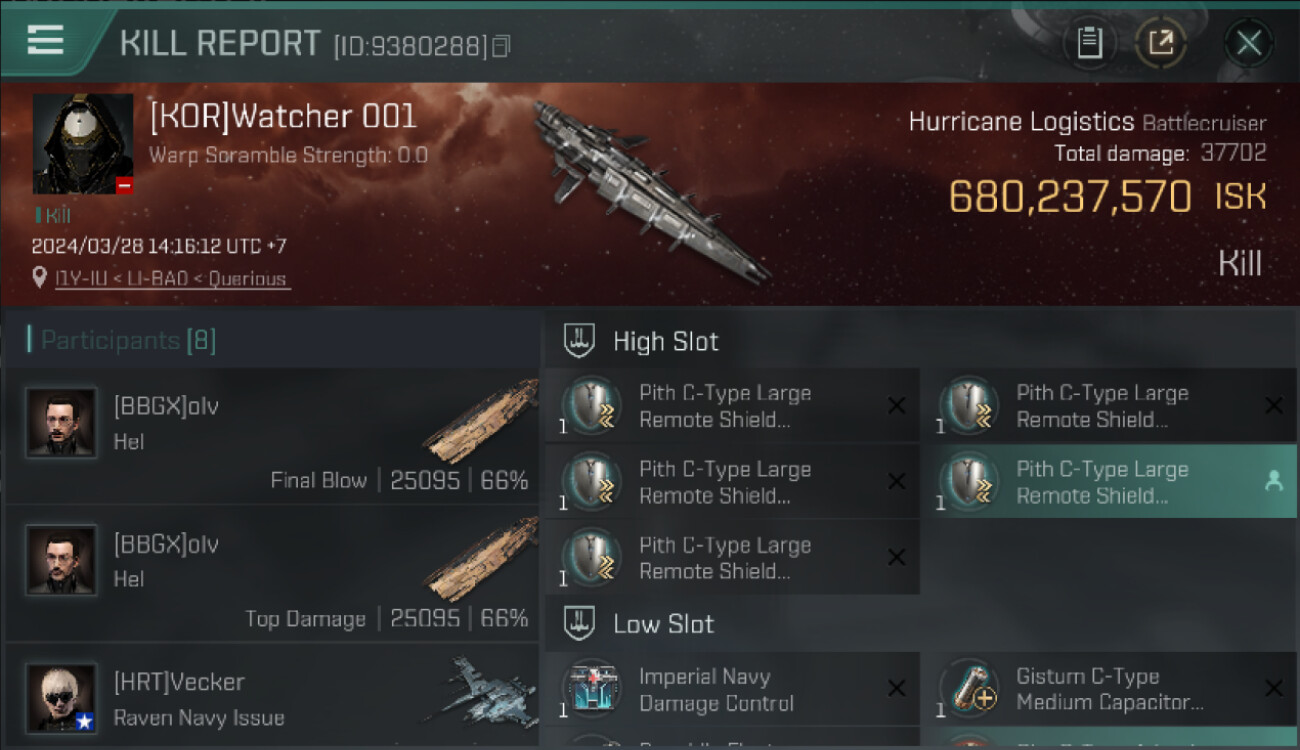This screenshot has width=1300, height=750.
Task: Close the Kill Report window
Action: (1248, 43)
